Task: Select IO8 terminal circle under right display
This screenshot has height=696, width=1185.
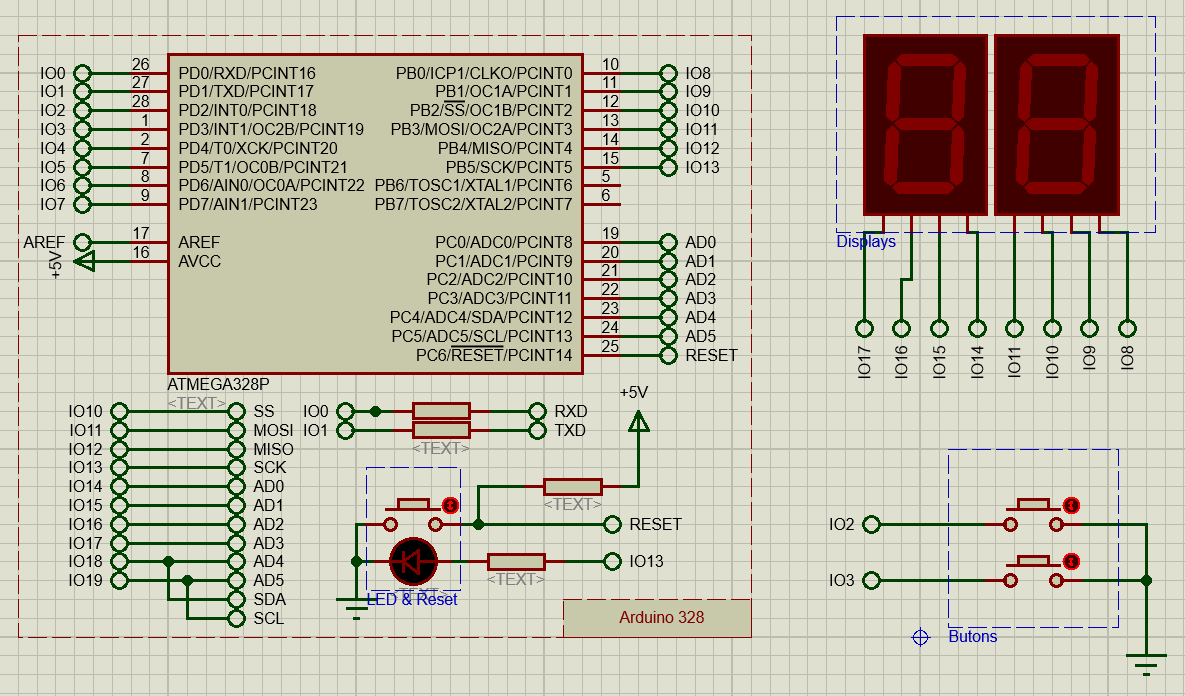Action: (x=1128, y=329)
